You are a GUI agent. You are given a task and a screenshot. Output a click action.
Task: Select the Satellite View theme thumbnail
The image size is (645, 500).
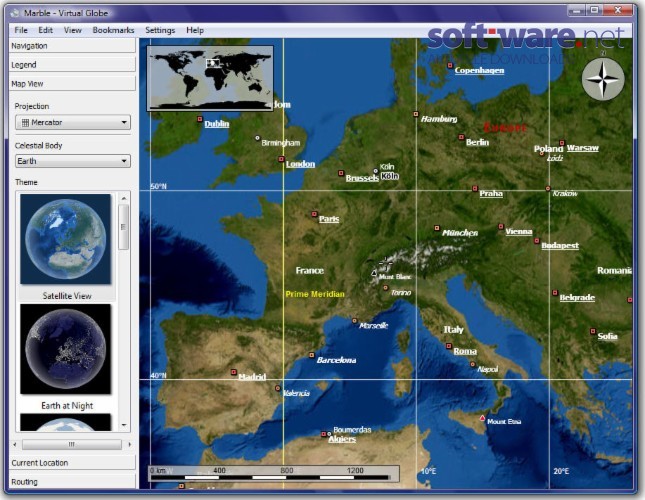[66, 239]
